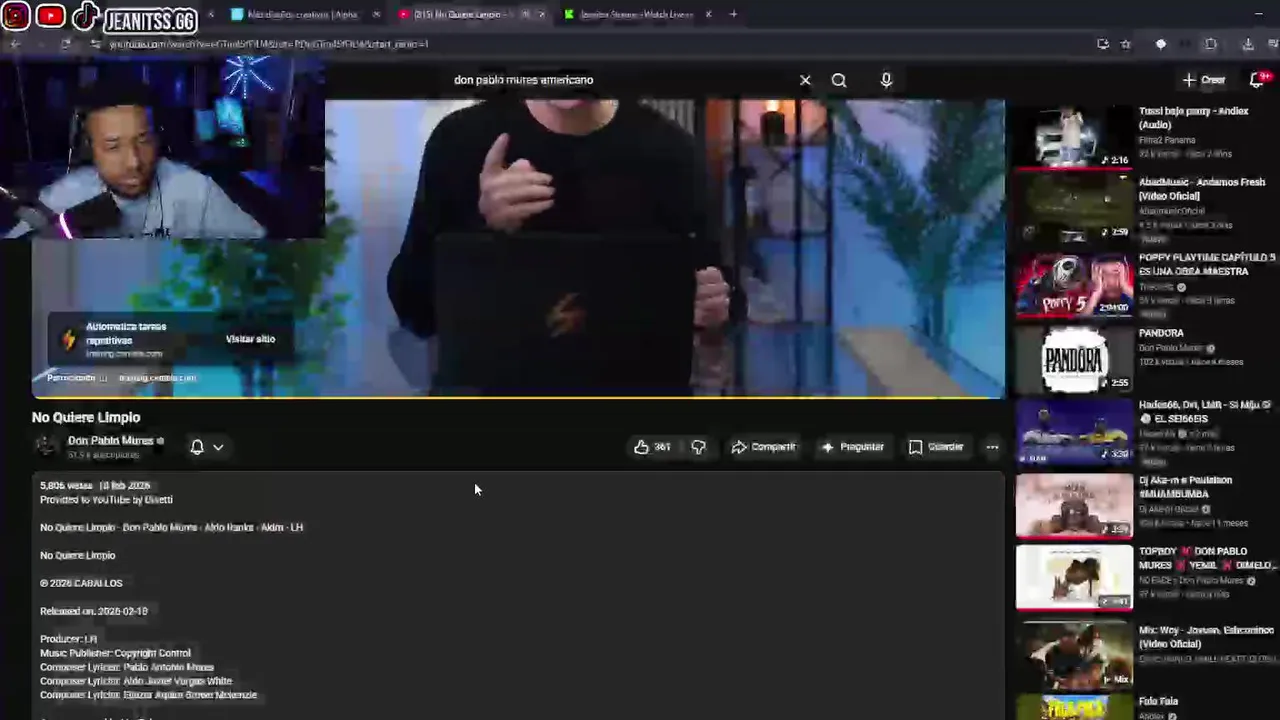The height and width of the screenshot is (720, 1280).
Task: Open Mix Wey Jowsan video thumbnail
Action: click(x=1074, y=654)
